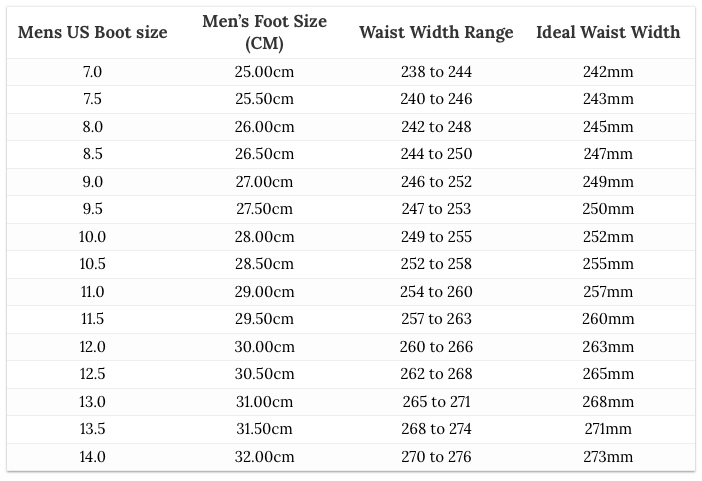Screen dimensions: 702x481
Task: Click ideal waist width 265mm
Action: pos(608,374)
